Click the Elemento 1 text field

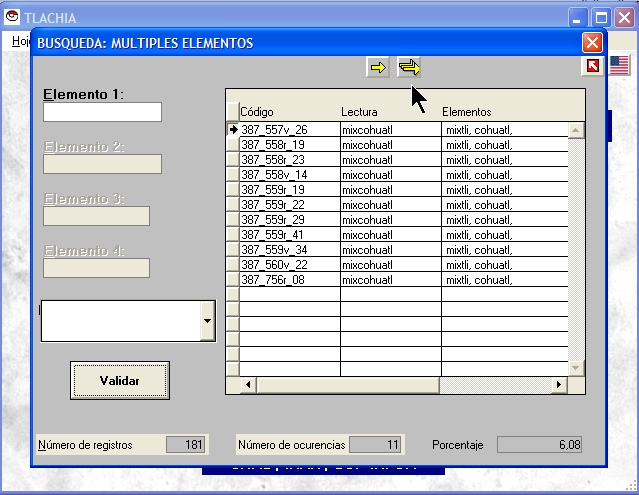(x=102, y=112)
